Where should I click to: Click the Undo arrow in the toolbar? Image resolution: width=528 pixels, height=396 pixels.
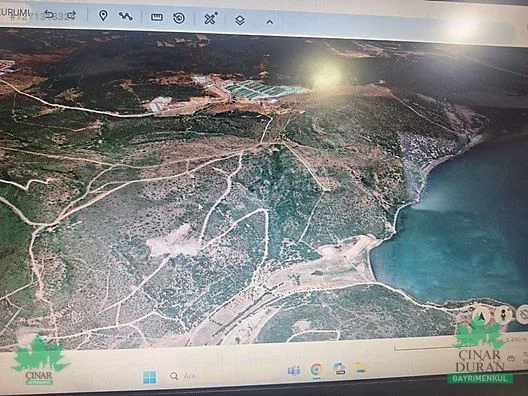point(49,14)
